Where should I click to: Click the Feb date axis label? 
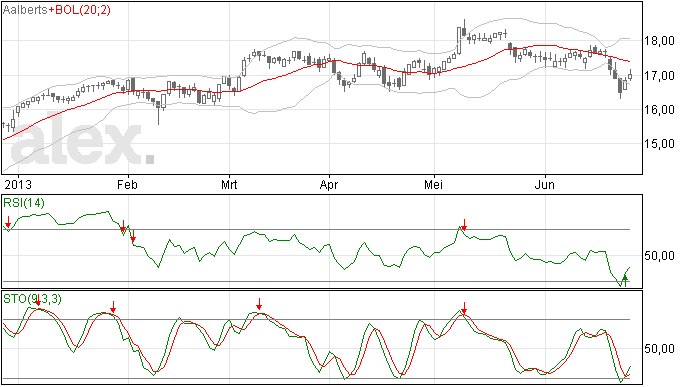(127, 184)
